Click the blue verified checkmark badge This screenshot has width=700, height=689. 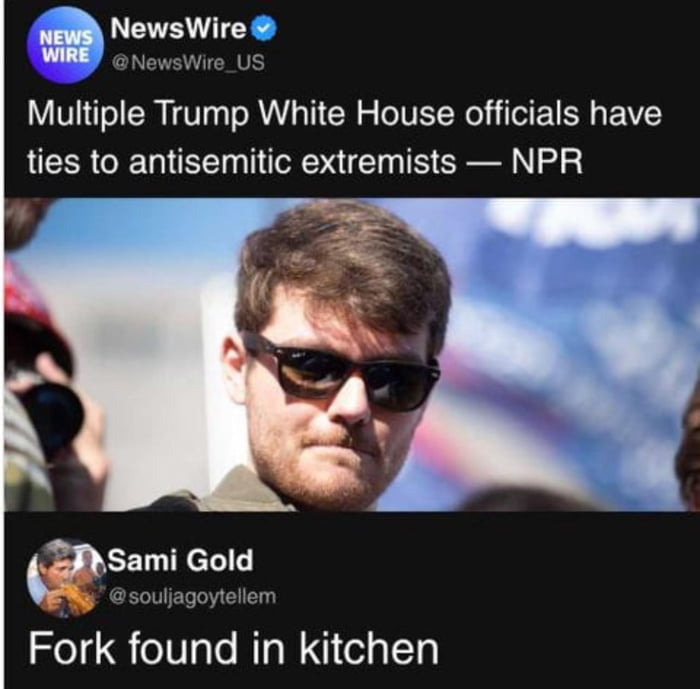[x=264, y=30]
